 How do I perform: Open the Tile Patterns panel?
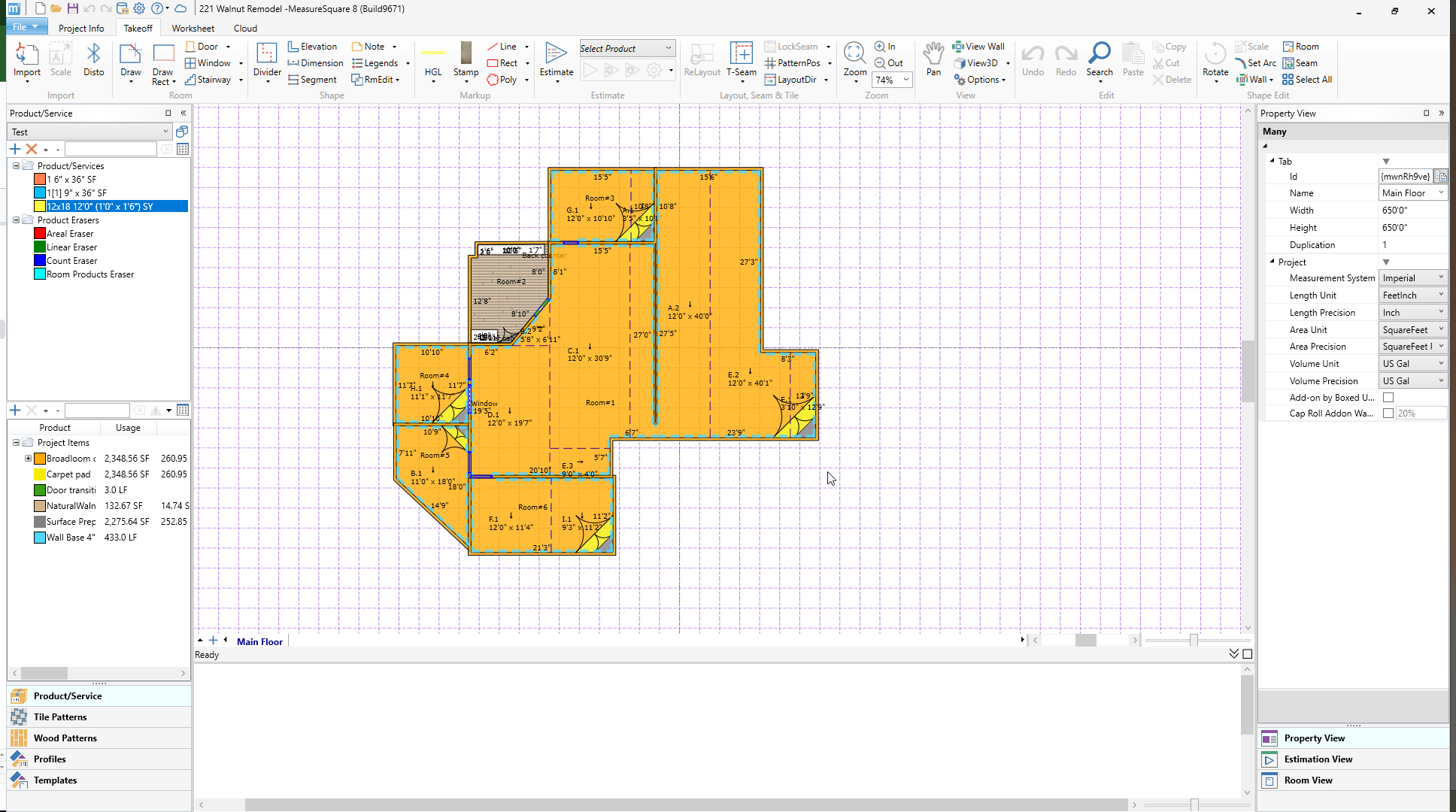60,717
